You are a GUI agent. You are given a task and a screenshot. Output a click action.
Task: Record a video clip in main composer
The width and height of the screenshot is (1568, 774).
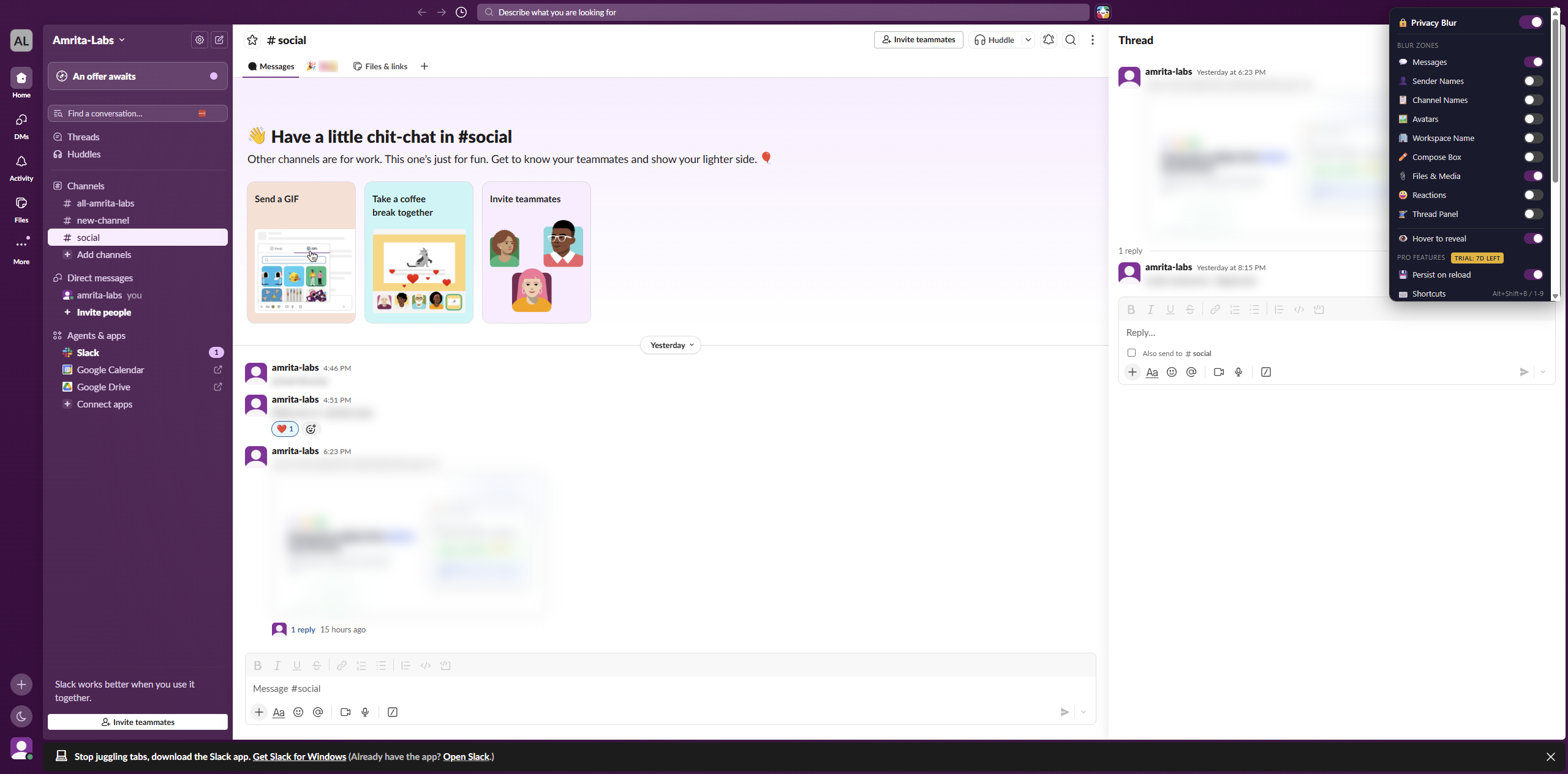345,712
